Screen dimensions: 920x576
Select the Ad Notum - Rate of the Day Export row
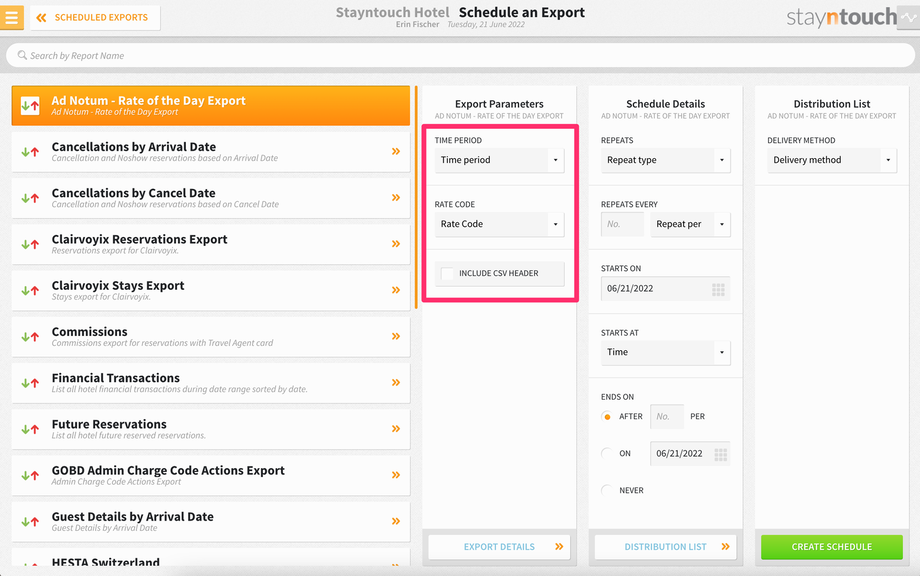(211, 106)
